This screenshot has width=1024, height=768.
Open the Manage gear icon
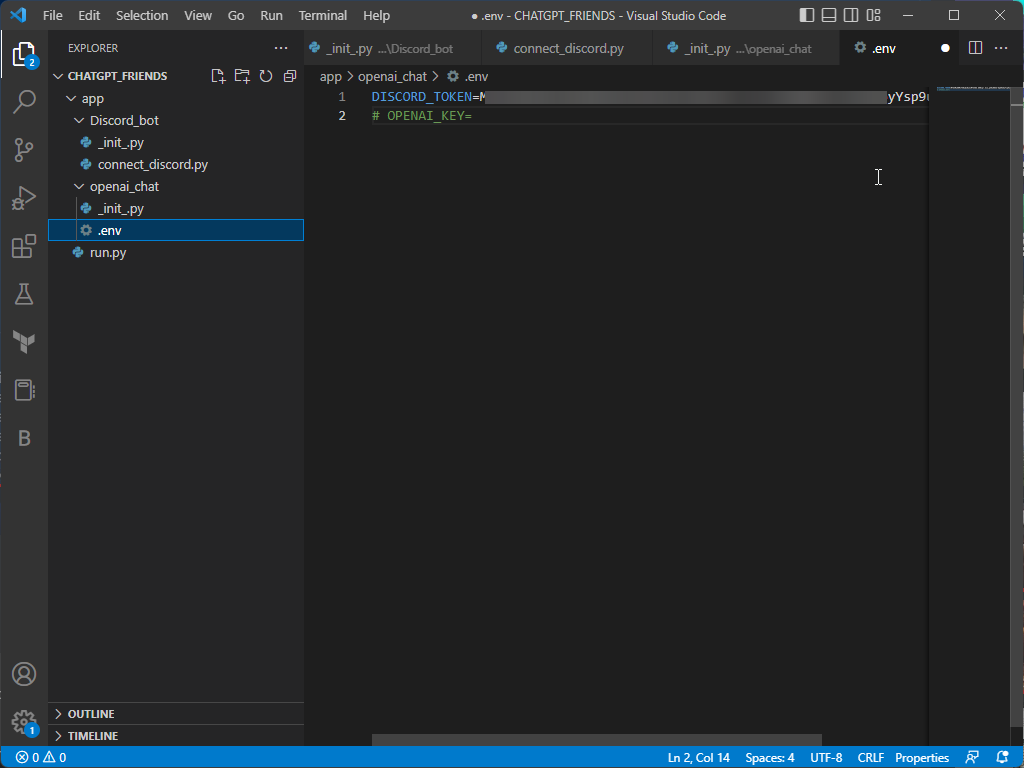(x=24, y=722)
